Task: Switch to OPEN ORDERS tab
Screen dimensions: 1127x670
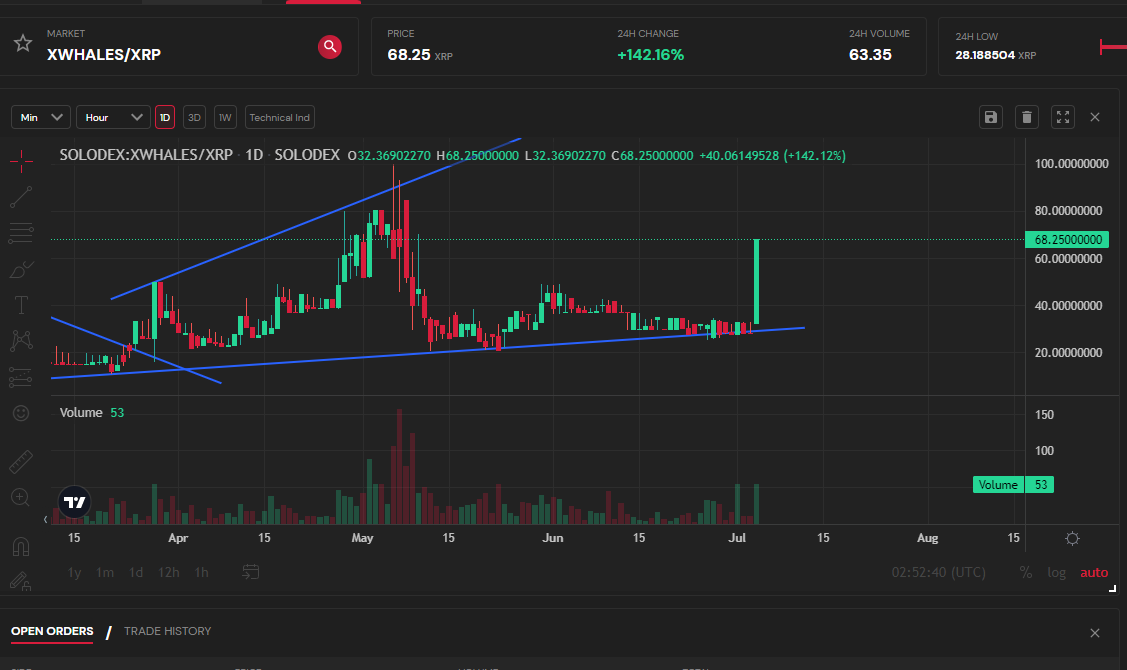Action: pos(52,631)
